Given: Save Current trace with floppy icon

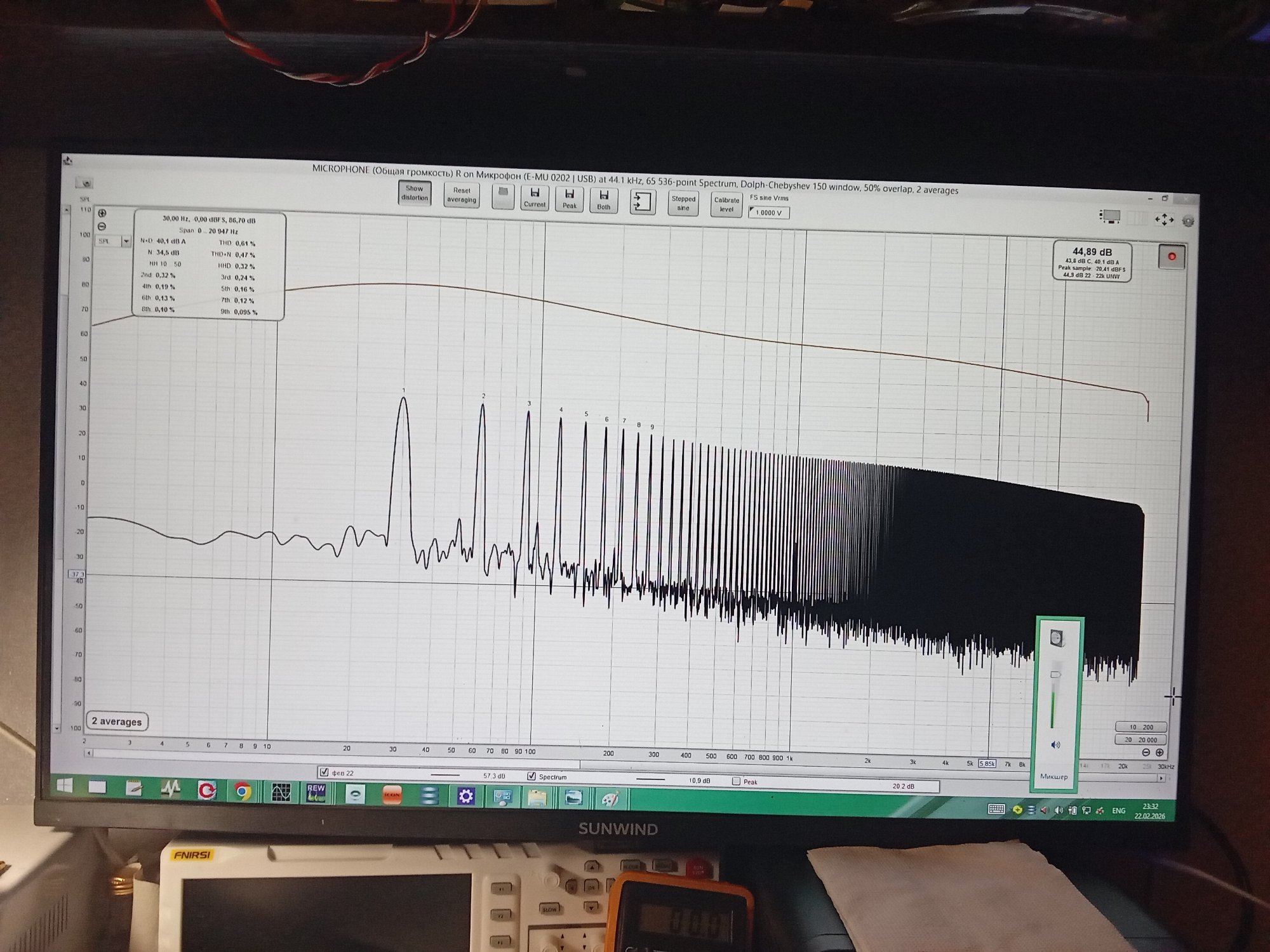Looking at the screenshot, I should tap(535, 197).
